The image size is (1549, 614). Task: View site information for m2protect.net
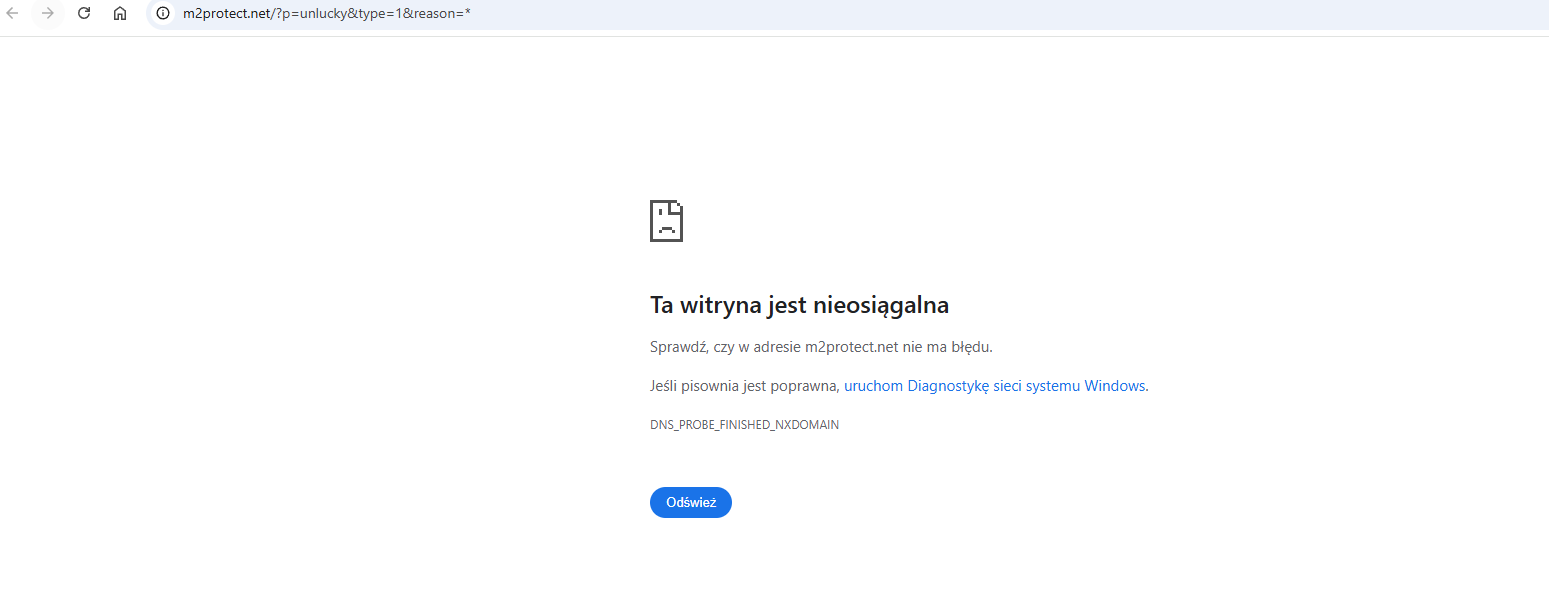click(x=163, y=14)
